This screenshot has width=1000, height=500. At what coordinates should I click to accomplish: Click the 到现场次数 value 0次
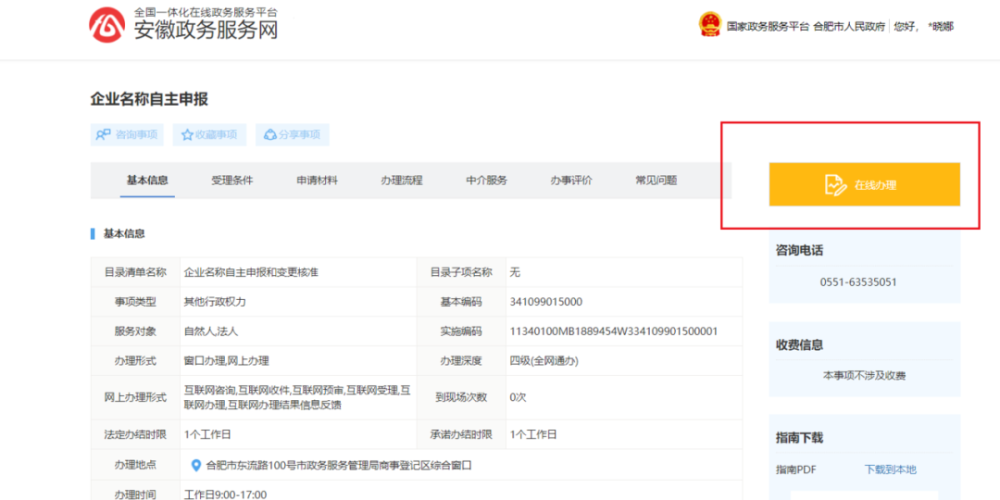[x=518, y=397]
